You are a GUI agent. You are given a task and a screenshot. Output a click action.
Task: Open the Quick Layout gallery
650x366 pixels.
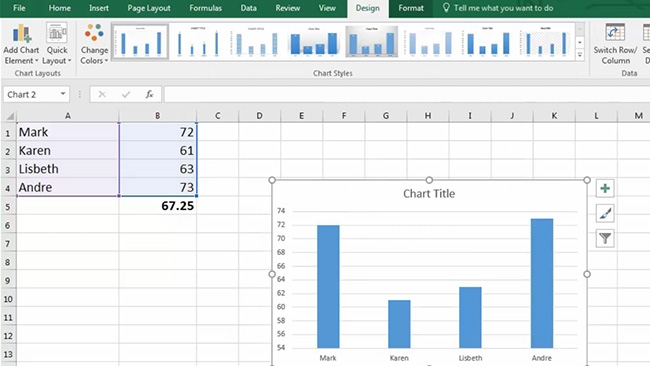tap(57, 44)
